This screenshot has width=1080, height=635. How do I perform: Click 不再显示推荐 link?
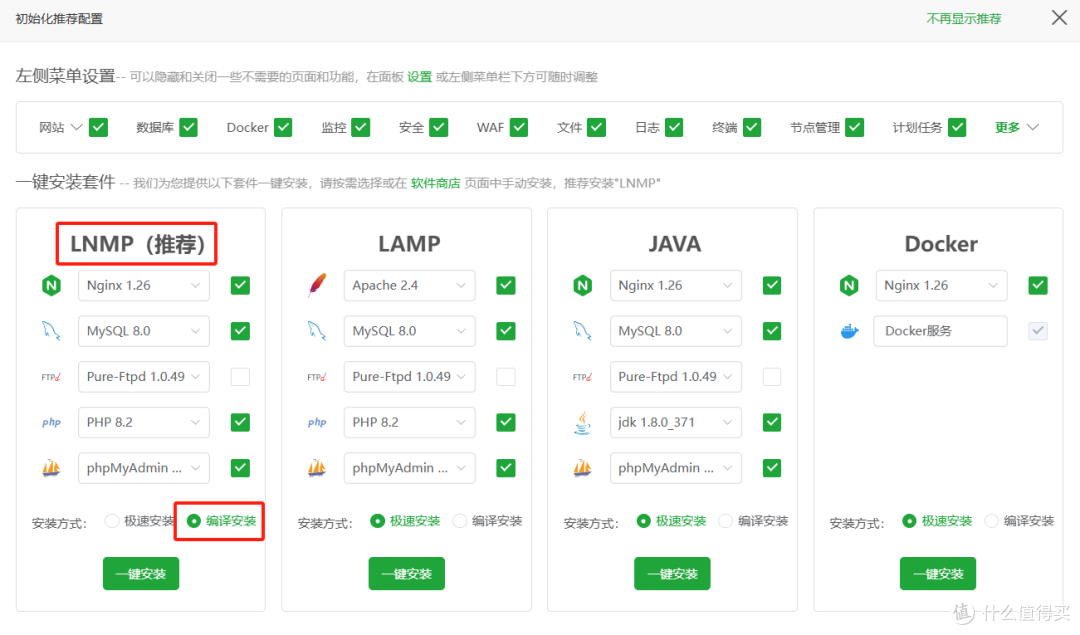point(964,19)
